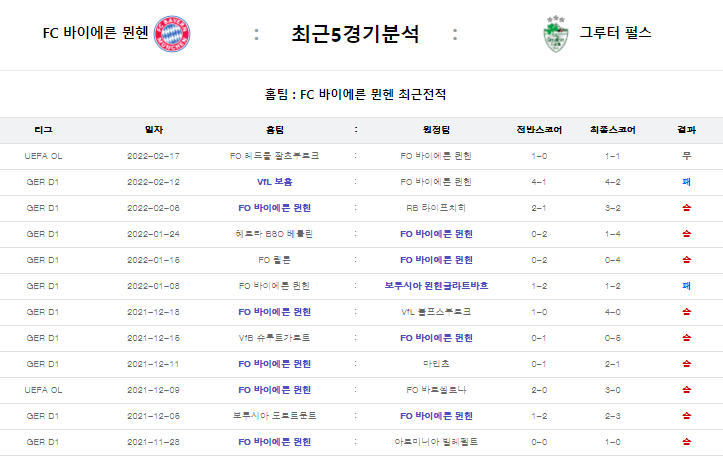
Task: Click the 4-0 final score on 2021-12-18 row
Action: point(613,312)
